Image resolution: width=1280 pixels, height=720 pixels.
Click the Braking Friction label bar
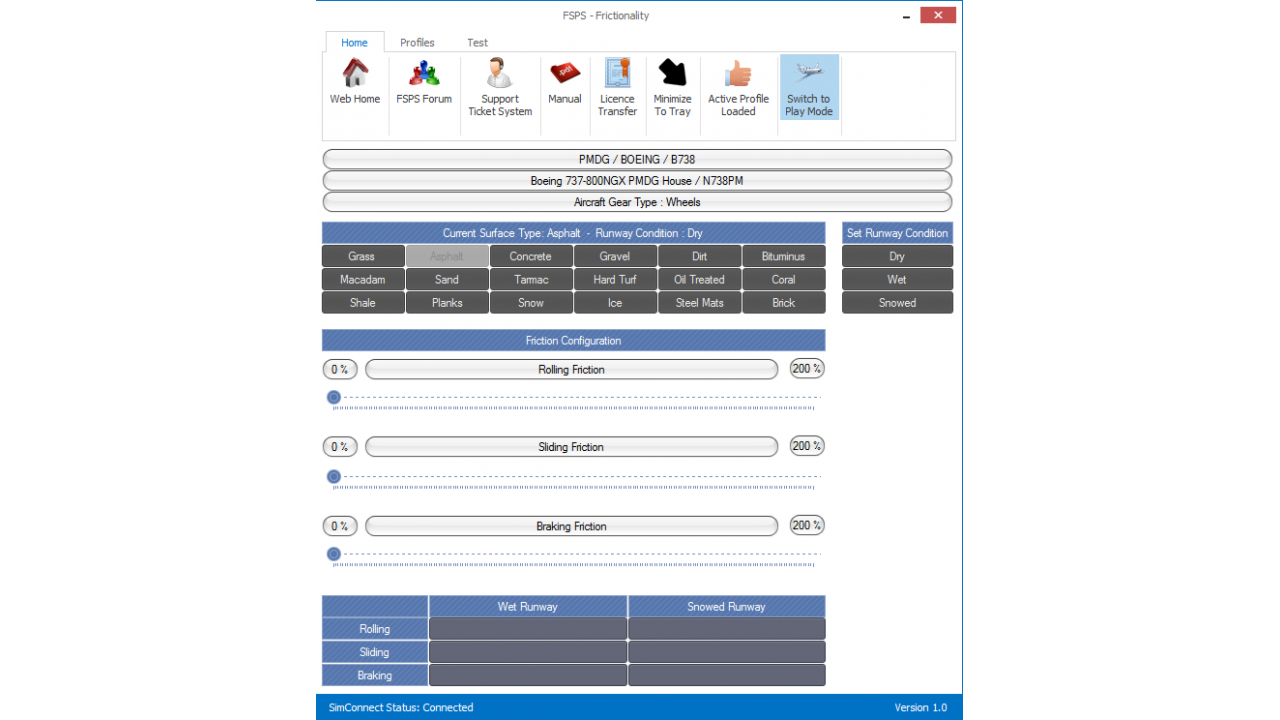(571, 526)
